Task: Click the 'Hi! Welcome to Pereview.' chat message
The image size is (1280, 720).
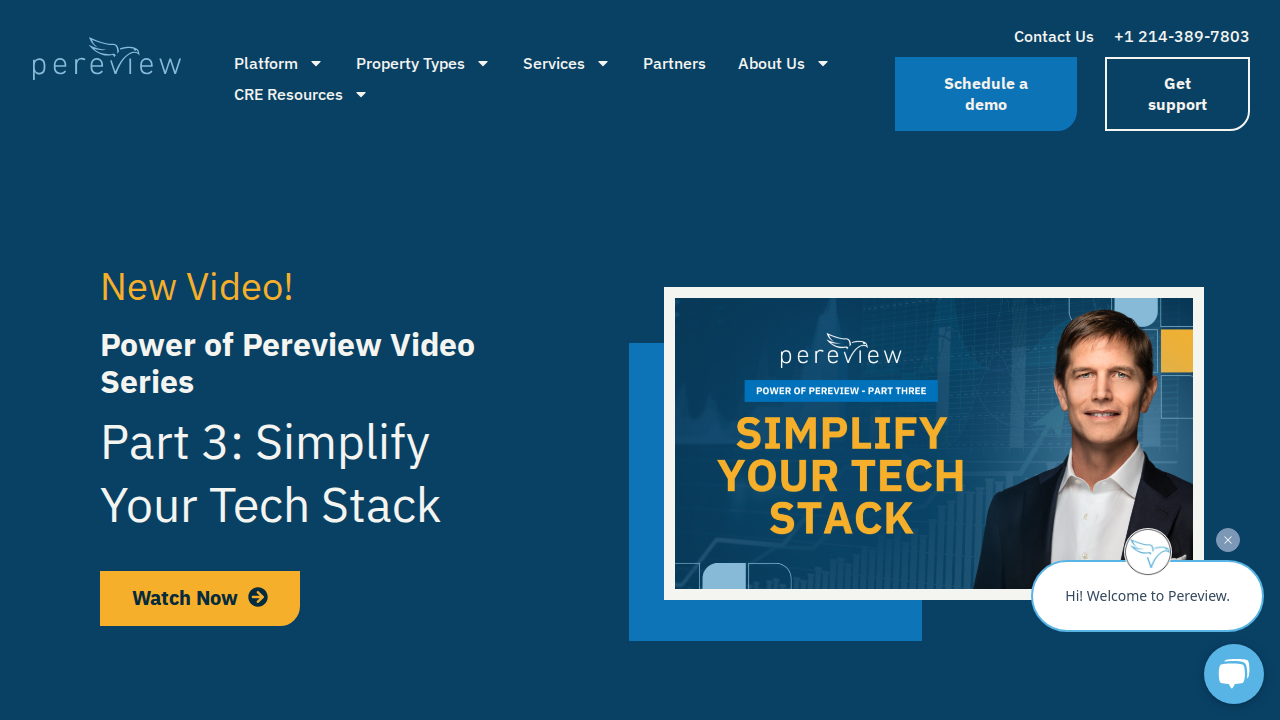Action: pyautogui.click(x=1147, y=596)
